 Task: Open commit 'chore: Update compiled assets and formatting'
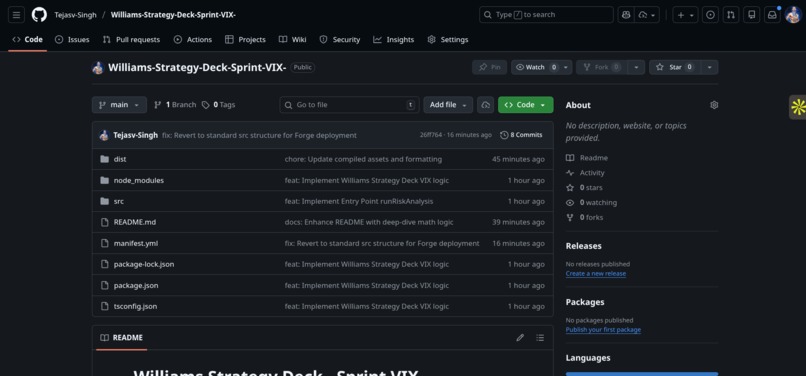click(x=363, y=159)
